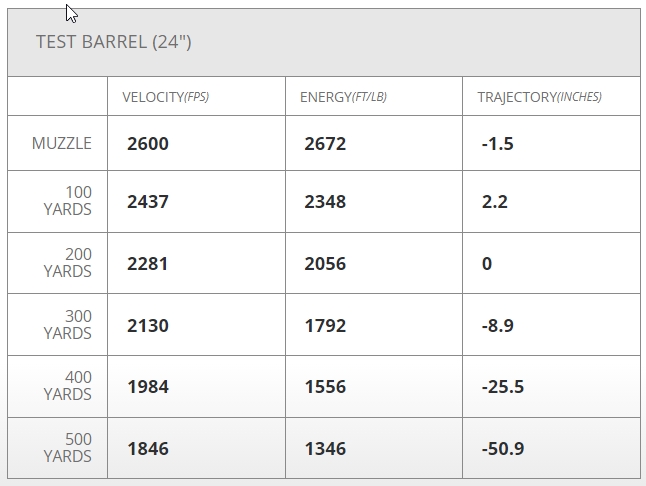Click the muzzle trajectory value -1.5
This screenshot has width=646, height=486.
coord(497,144)
